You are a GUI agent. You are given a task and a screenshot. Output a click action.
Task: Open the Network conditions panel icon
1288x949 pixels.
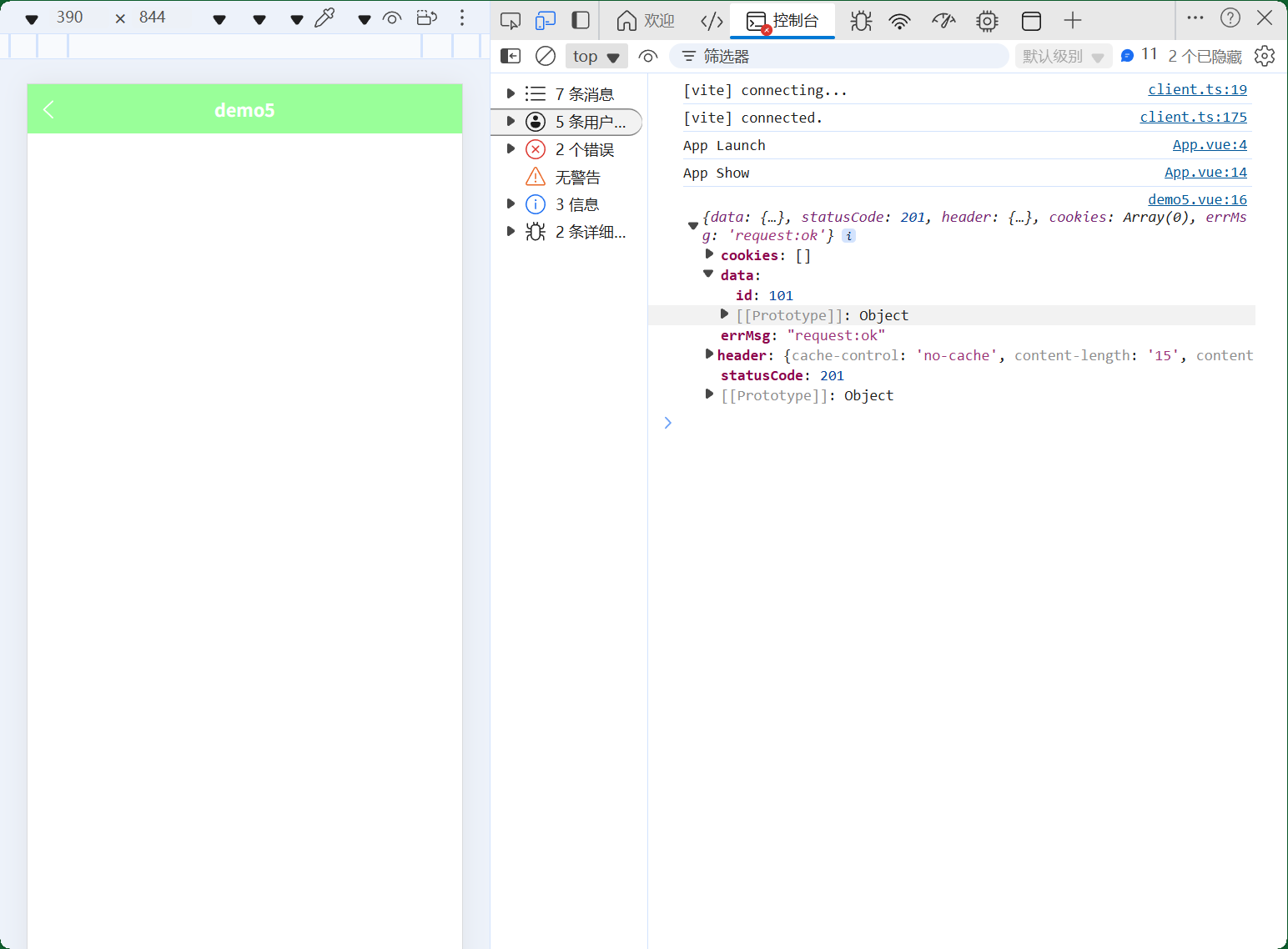[899, 20]
